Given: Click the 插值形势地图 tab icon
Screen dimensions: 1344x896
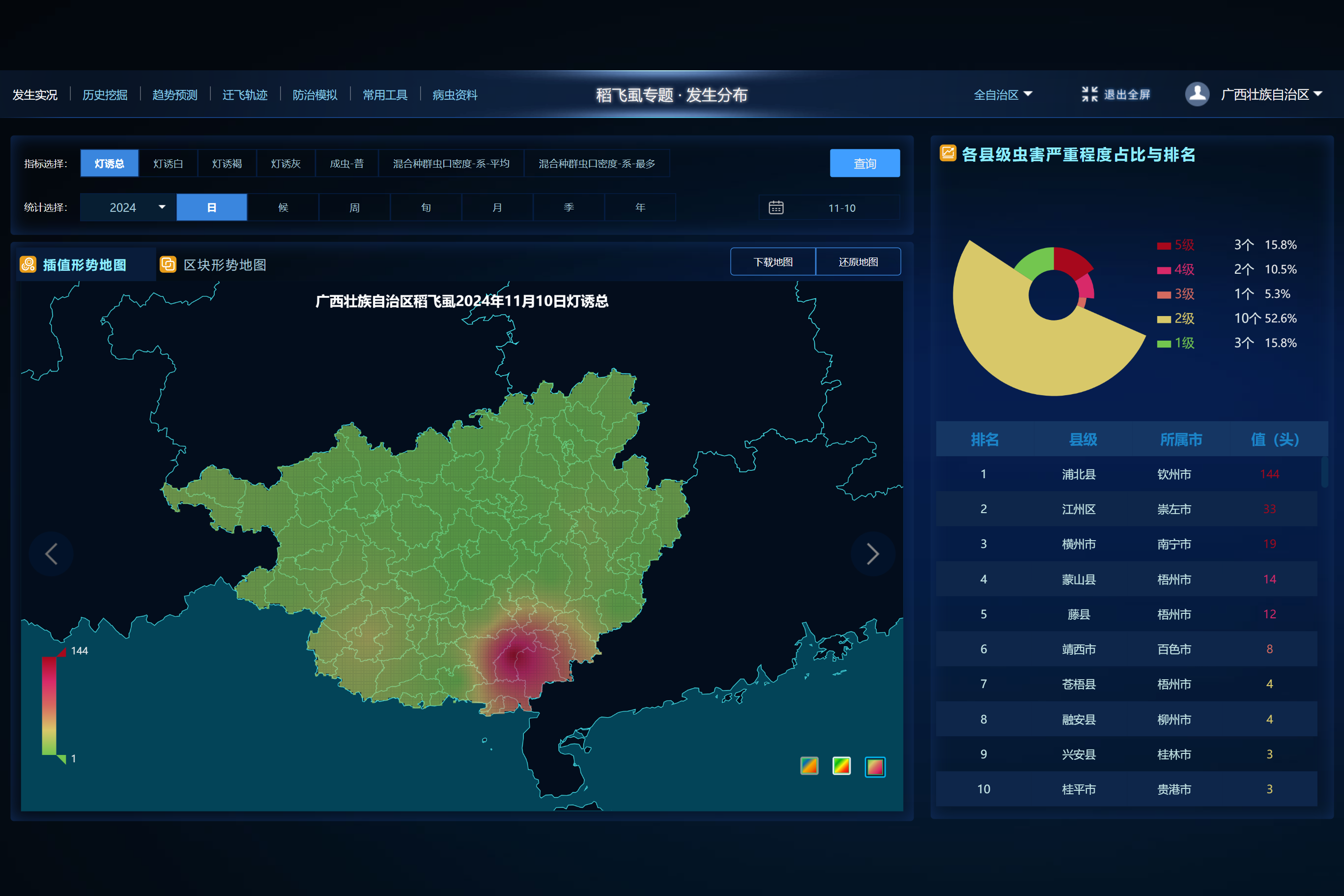Looking at the screenshot, I should [28, 264].
